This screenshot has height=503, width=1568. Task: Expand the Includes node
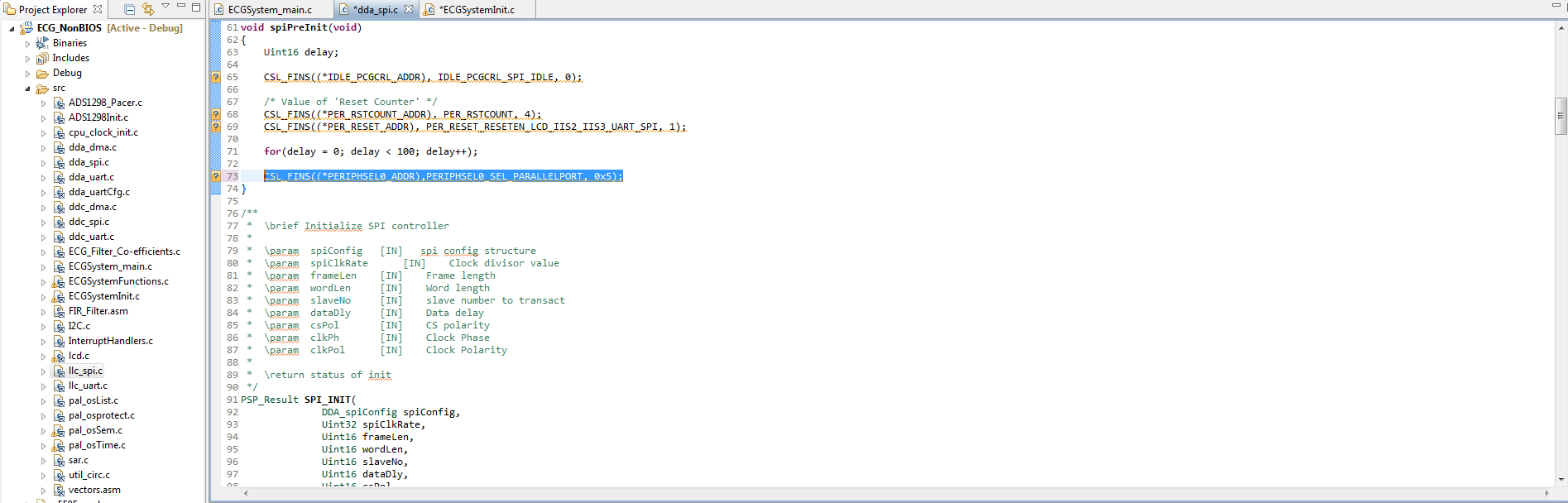point(27,59)
